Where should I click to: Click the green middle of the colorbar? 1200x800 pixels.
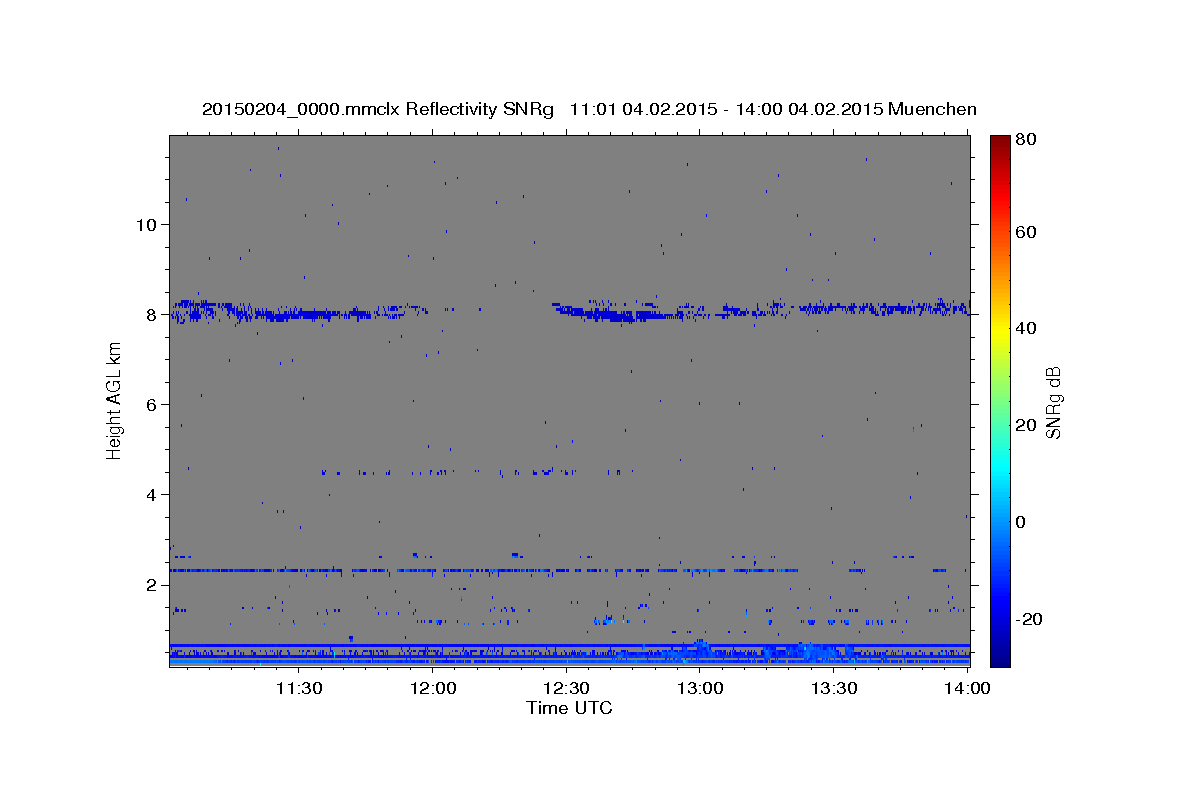(x=1000, y=400)
